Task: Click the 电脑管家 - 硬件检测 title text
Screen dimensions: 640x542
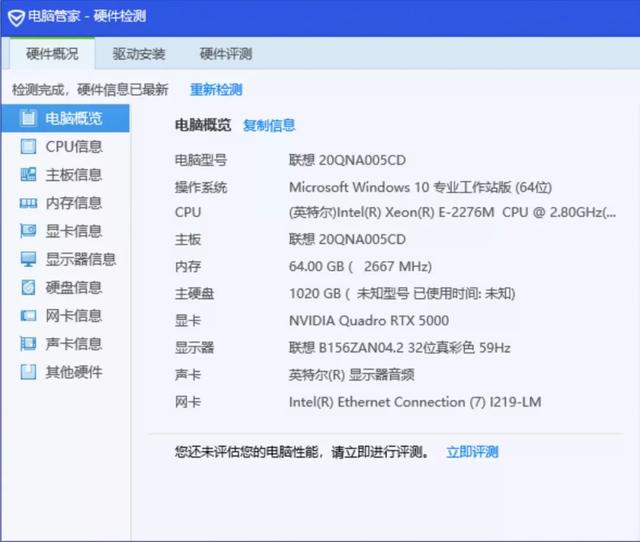Action: point(87,16)
